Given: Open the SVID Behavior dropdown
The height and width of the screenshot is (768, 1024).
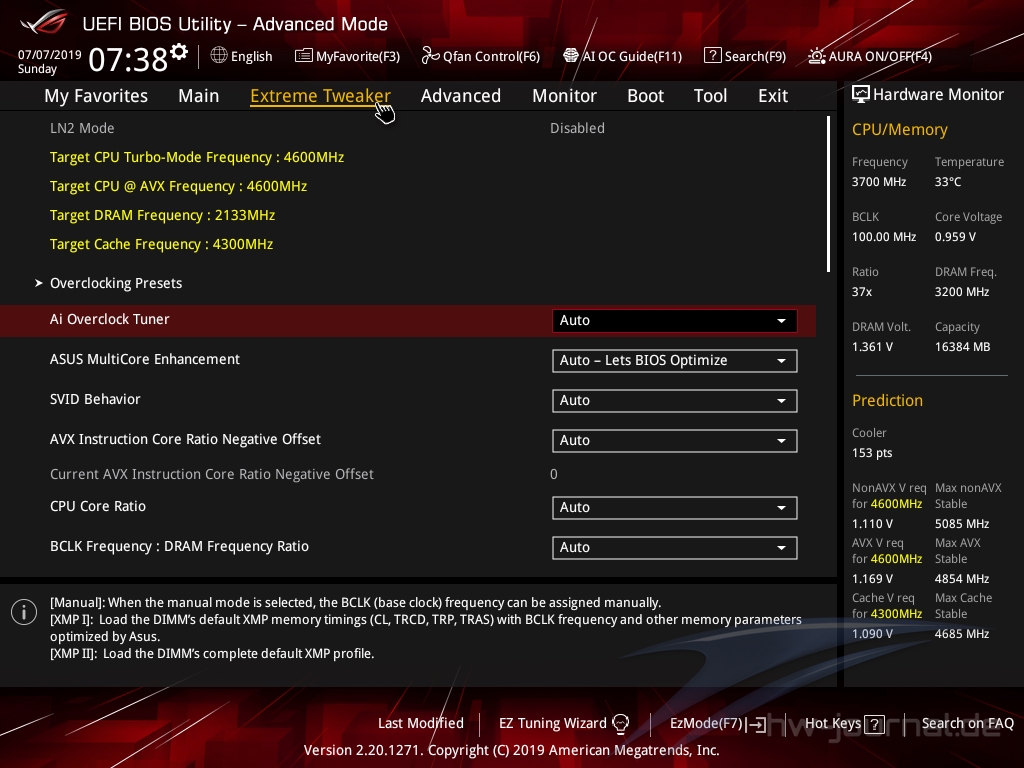Looking at the screenshot, I should tap(674, 401).
